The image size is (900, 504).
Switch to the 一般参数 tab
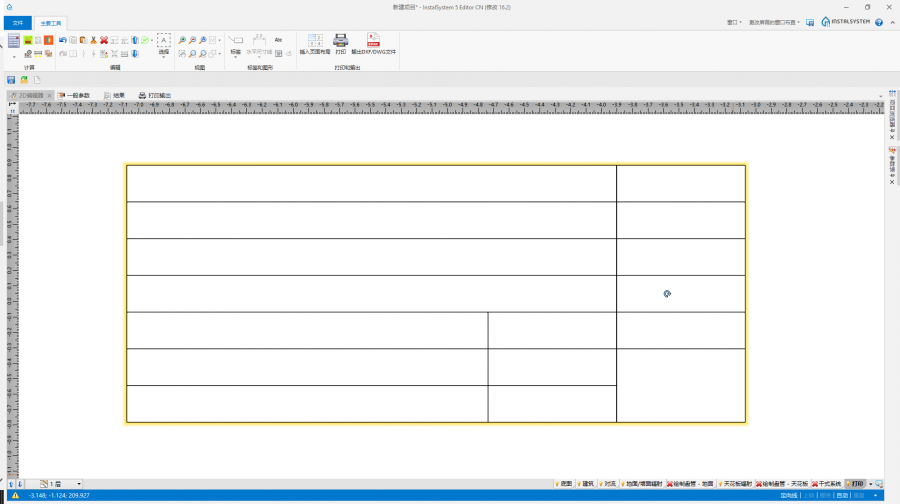pos(73,95)
